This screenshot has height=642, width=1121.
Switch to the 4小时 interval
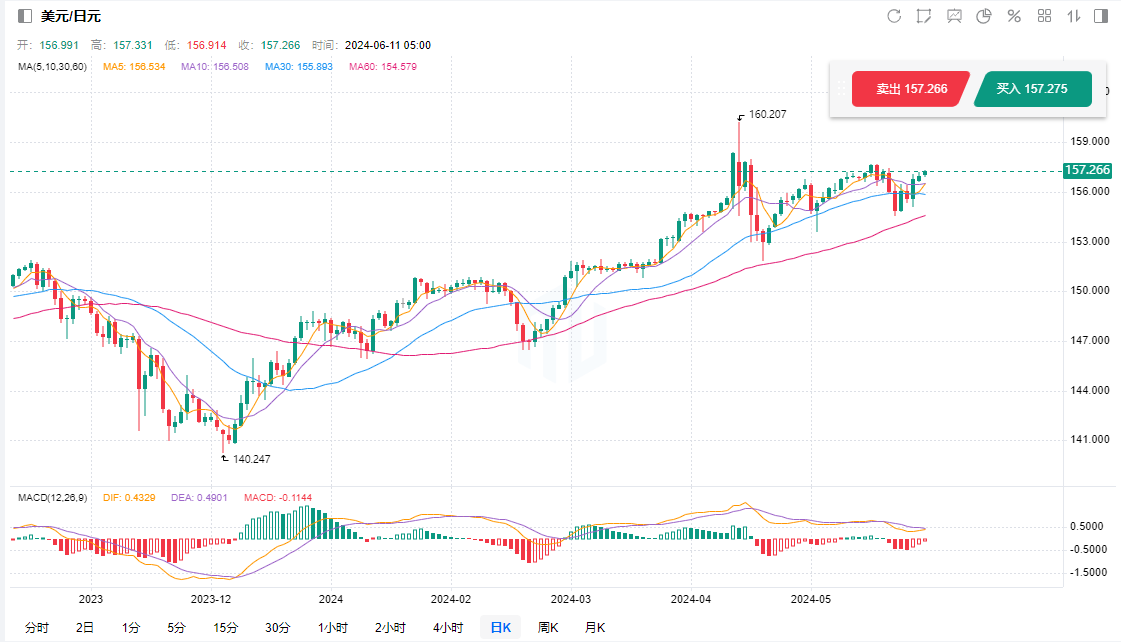click(448, 627)
